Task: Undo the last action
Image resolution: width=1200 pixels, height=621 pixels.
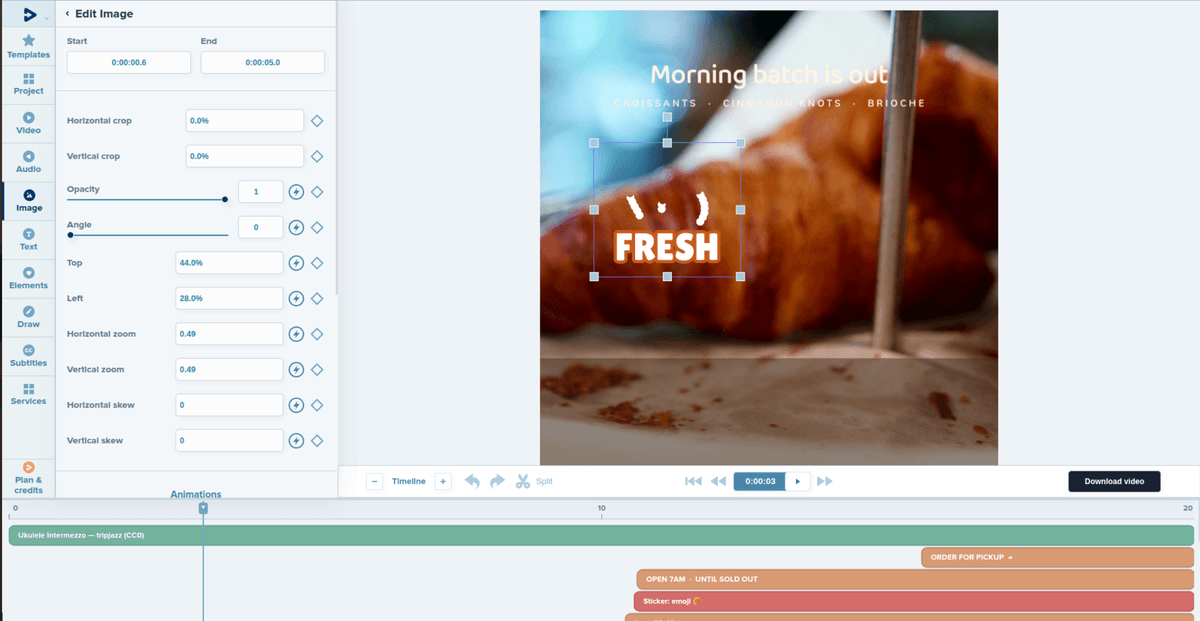Action: (472, 481)
